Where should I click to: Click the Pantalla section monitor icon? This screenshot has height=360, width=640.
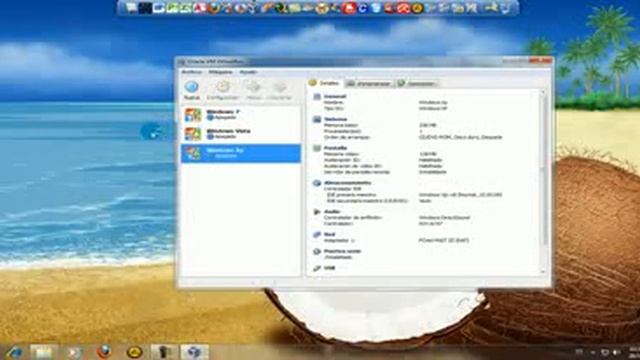[317, 148]
